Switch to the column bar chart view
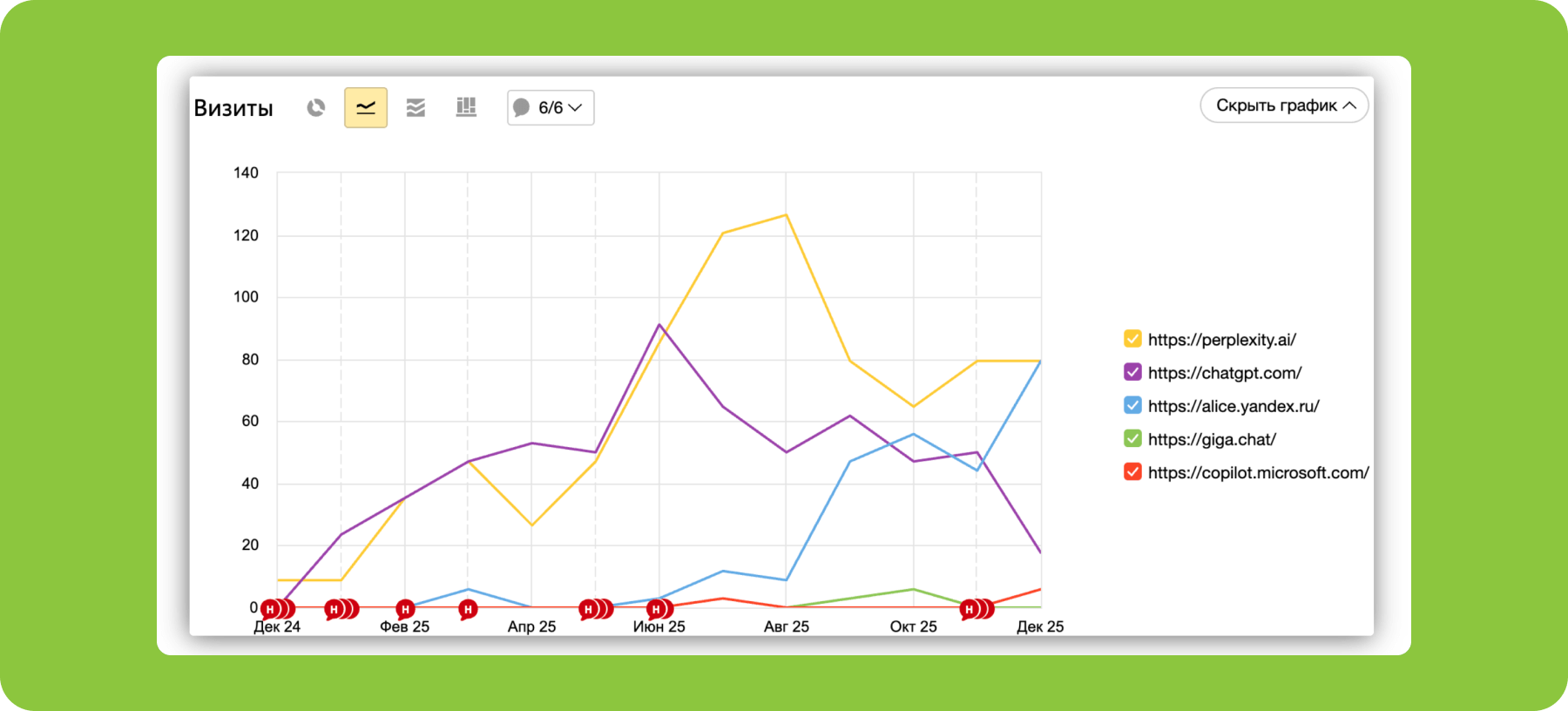This screenshot has width=1568, height=711. coord(466,107)
